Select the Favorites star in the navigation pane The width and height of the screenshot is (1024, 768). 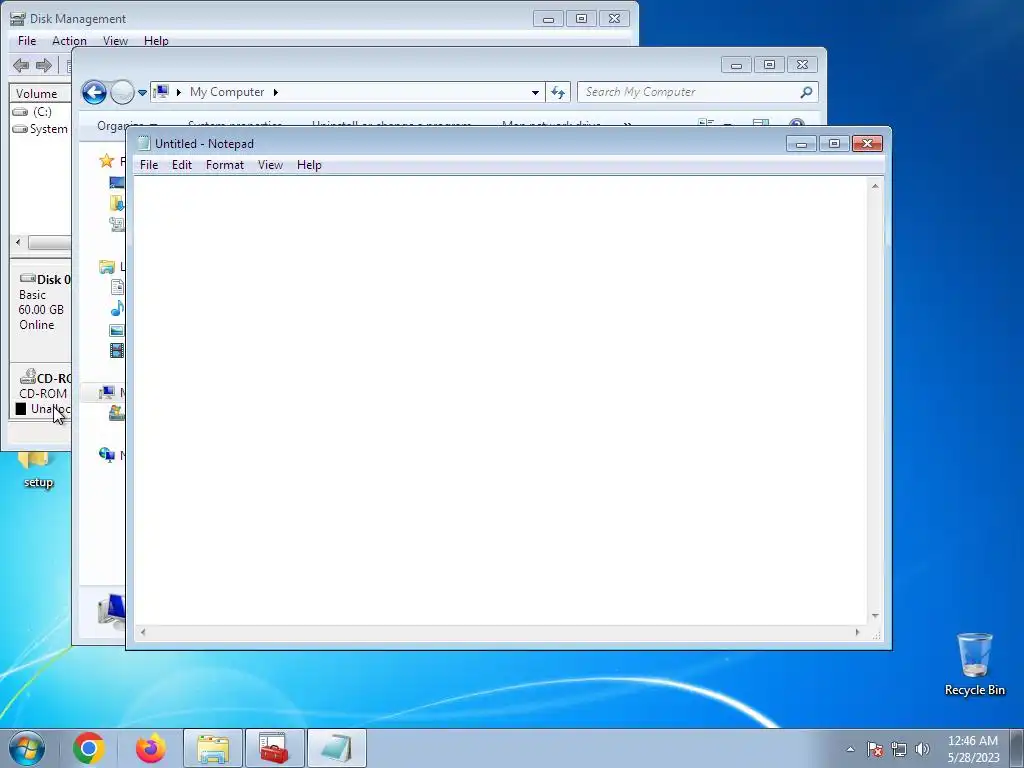click(x=106, y=161)
